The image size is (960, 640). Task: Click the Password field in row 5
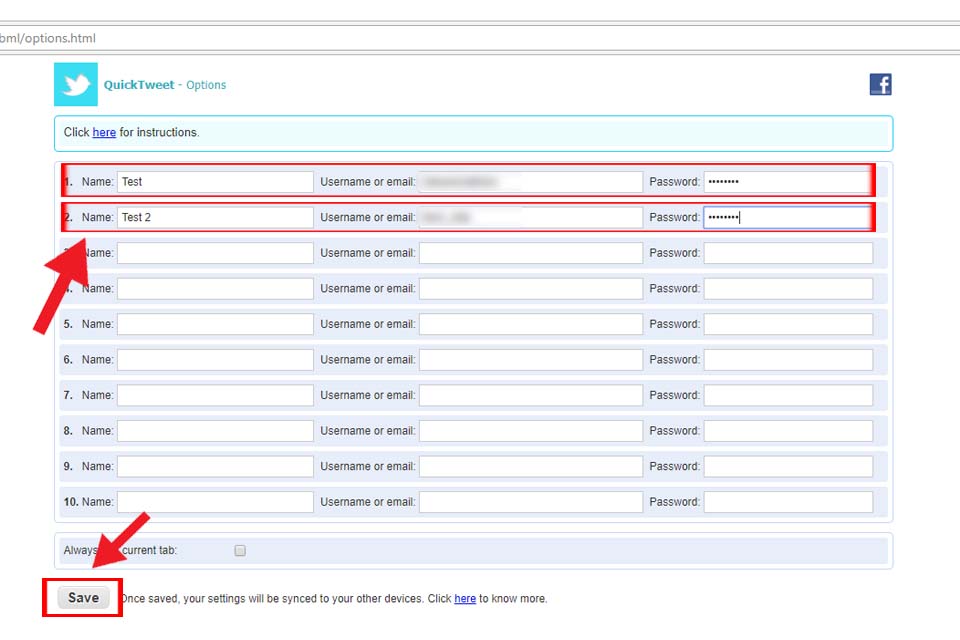pyautogui.click(x=787, y=324)
